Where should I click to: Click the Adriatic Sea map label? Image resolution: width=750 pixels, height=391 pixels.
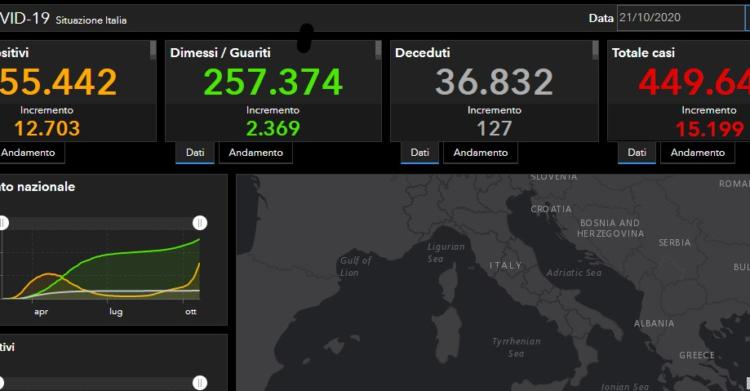click(x=574, y=273)
